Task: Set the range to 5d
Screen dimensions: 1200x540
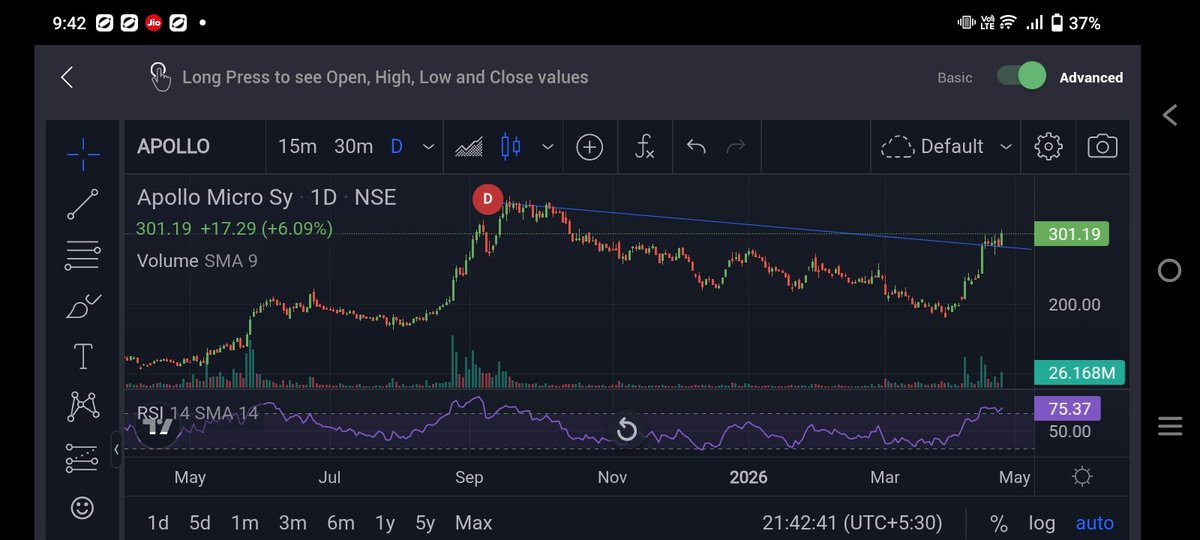Action: [x=200, y=523]
